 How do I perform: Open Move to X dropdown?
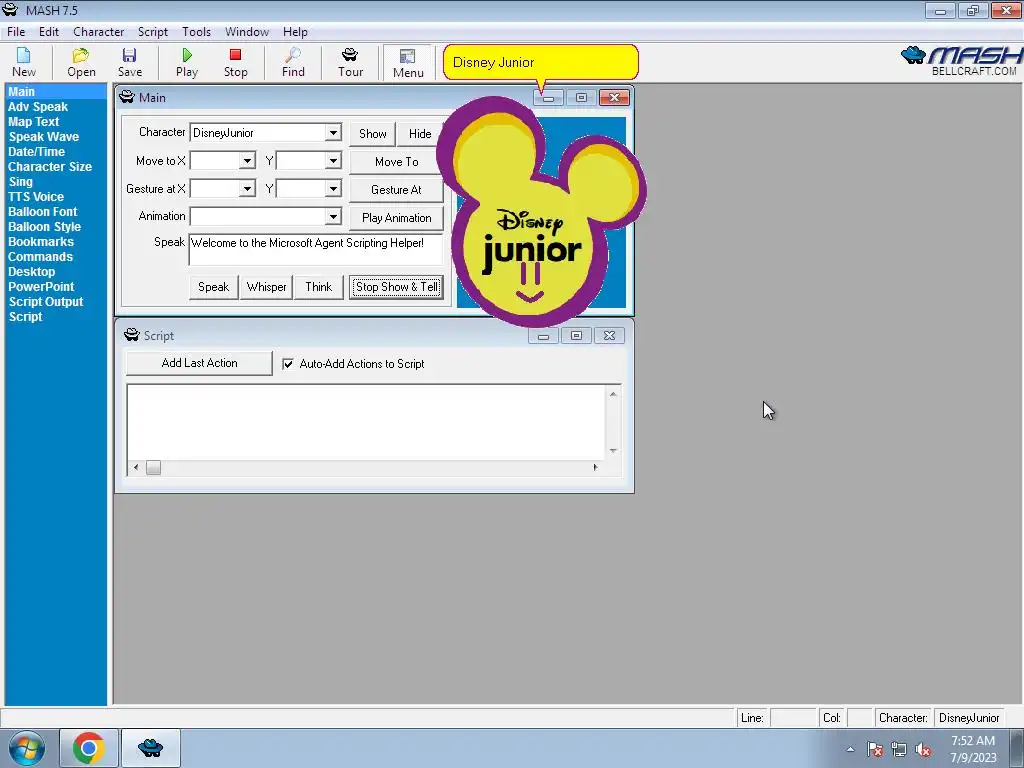(247, 161)
